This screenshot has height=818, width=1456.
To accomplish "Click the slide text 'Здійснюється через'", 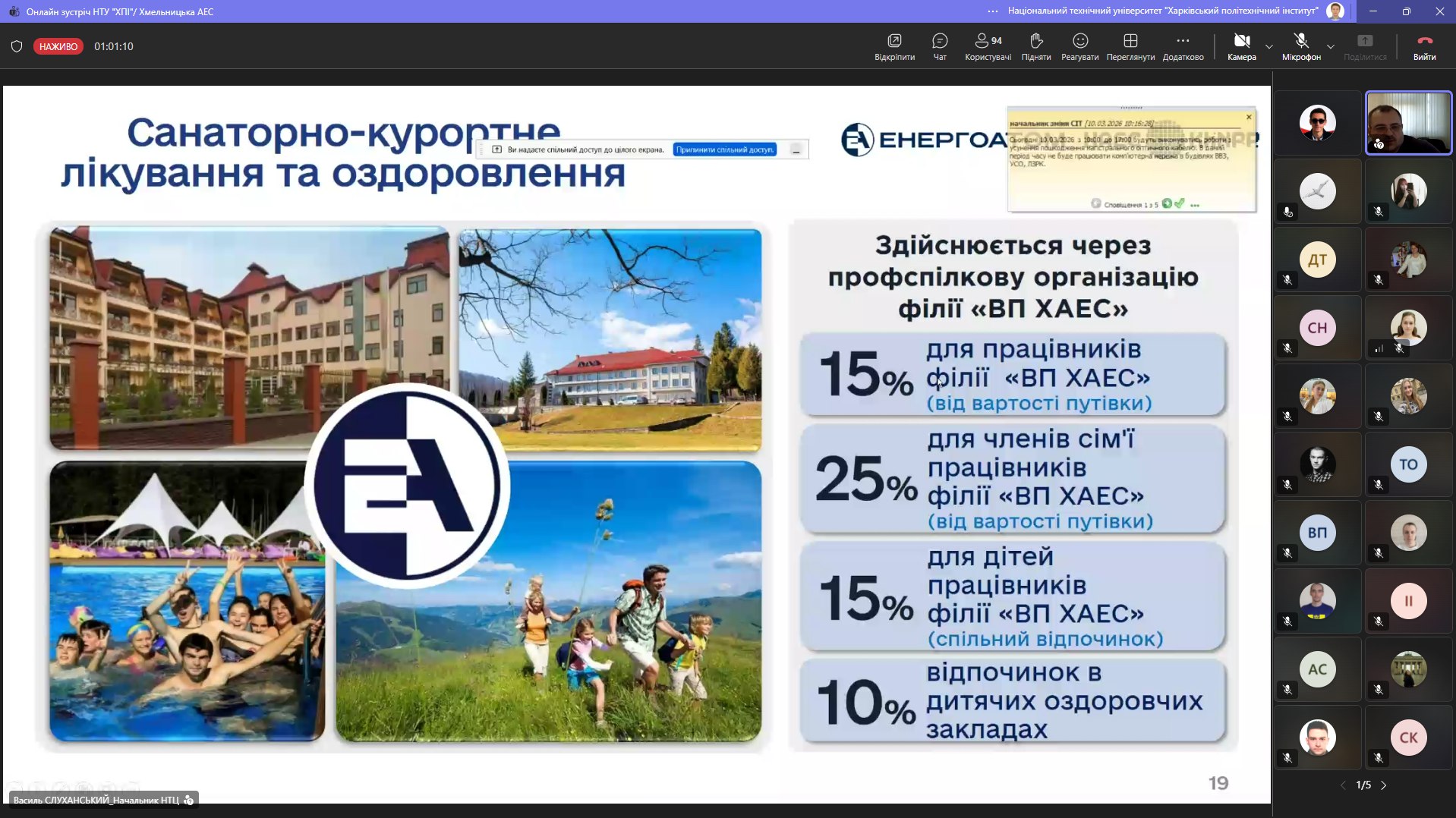I will pos(1013,245).
